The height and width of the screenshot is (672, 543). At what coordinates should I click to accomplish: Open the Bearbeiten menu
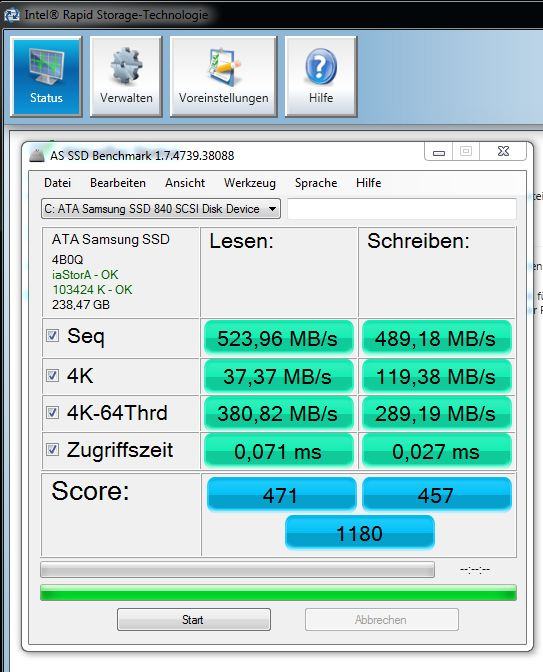118,183
